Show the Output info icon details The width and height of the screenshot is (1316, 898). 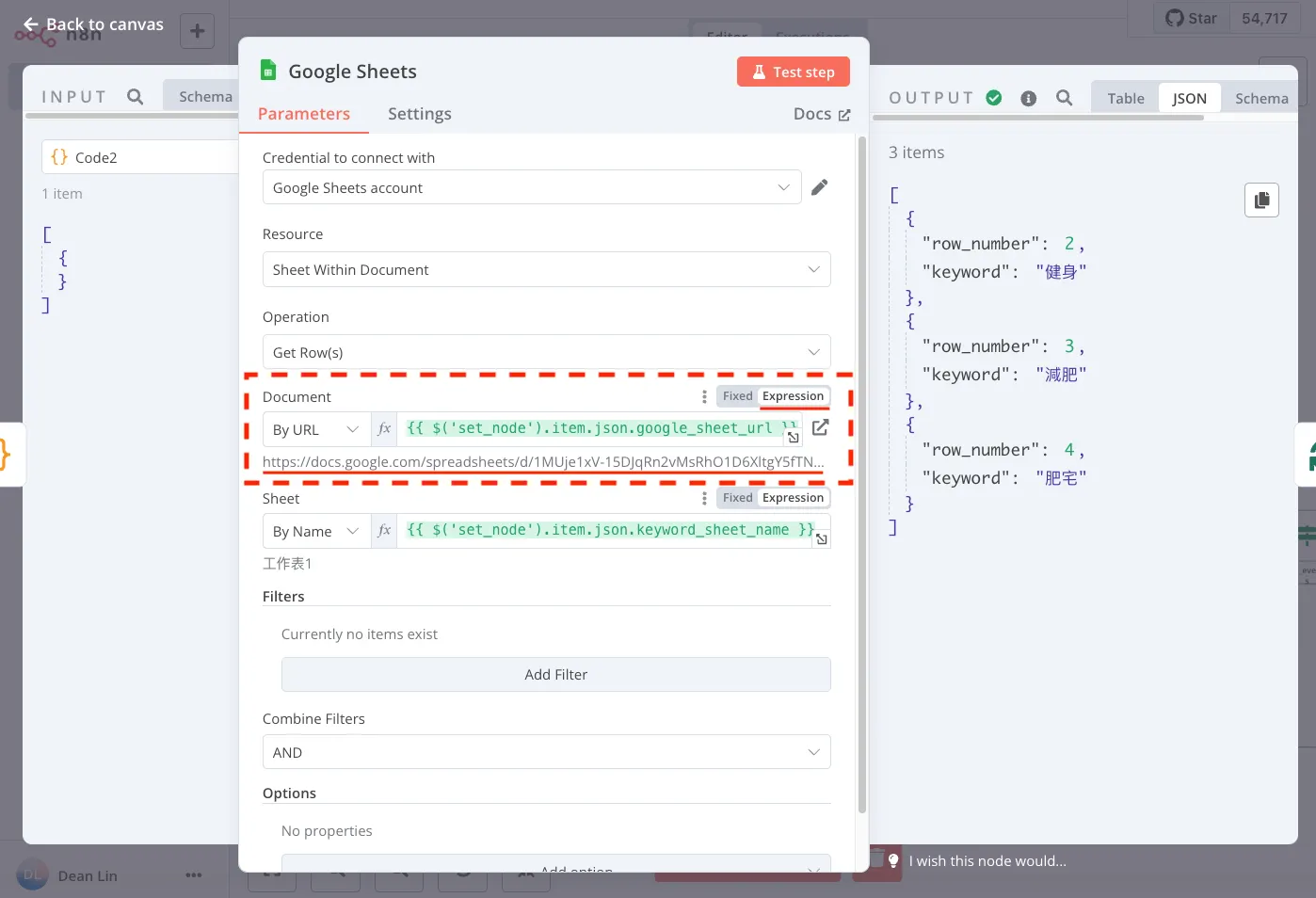point(1029,99)
